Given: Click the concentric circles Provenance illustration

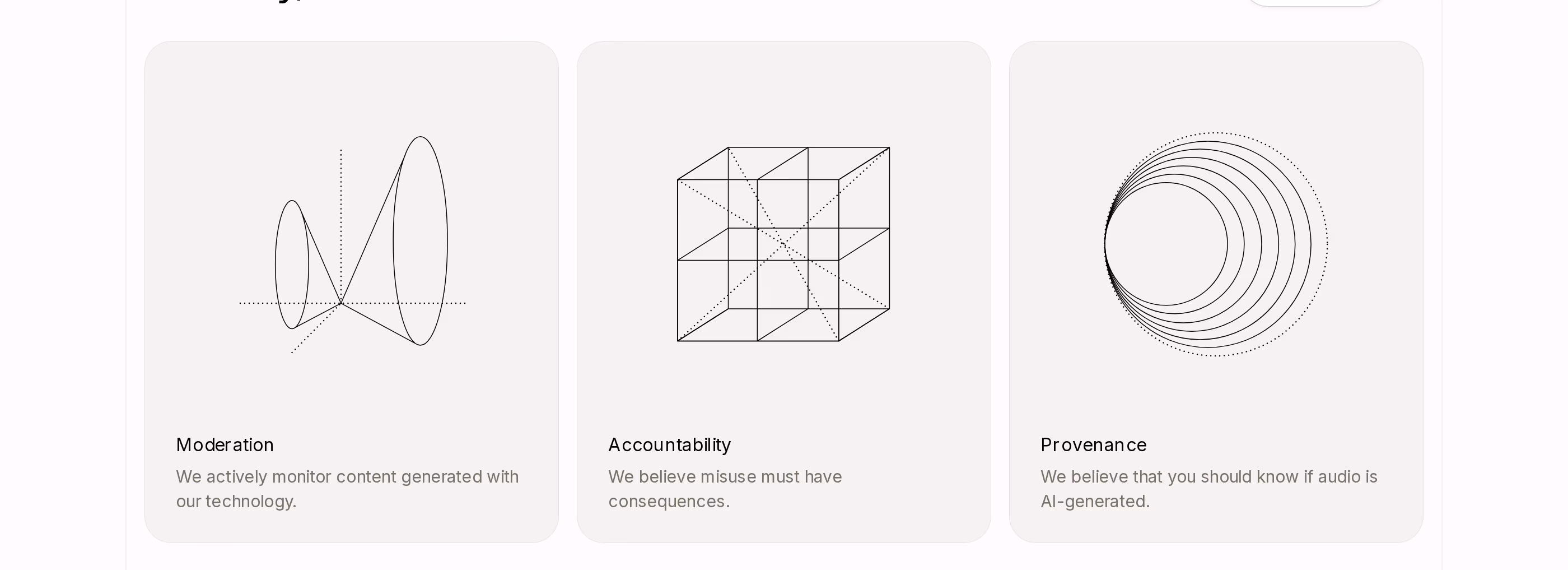Looking at the screenshot, I should point(1216,244).
